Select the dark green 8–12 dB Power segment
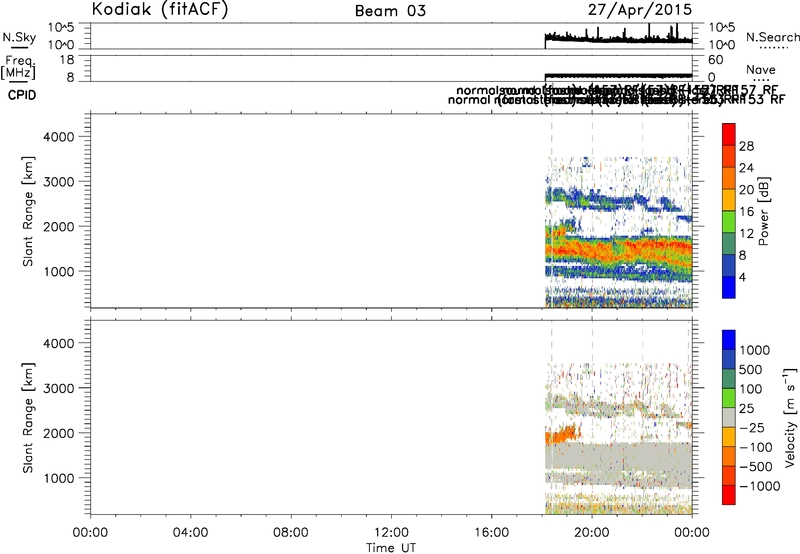The height and width of the screenshot is (554, 800). (729, 244)
